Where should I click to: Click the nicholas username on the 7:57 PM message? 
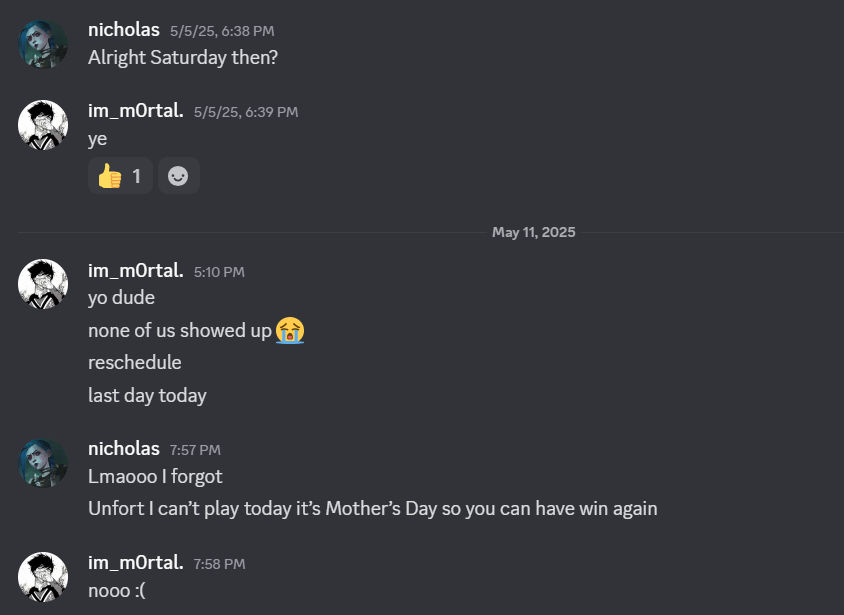tap(124, 449)
